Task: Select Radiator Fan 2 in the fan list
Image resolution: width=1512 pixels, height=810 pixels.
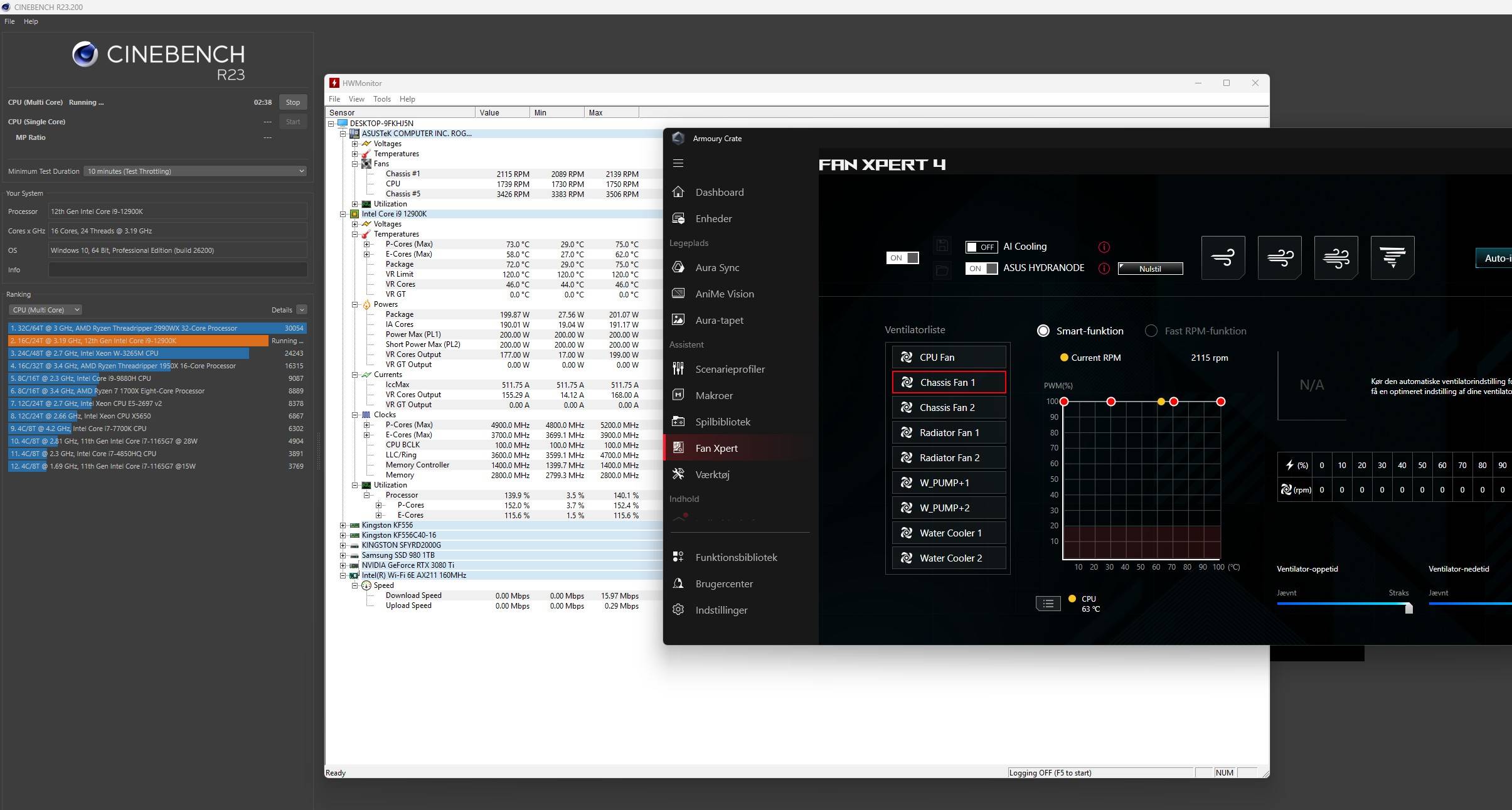Action: 949,457
